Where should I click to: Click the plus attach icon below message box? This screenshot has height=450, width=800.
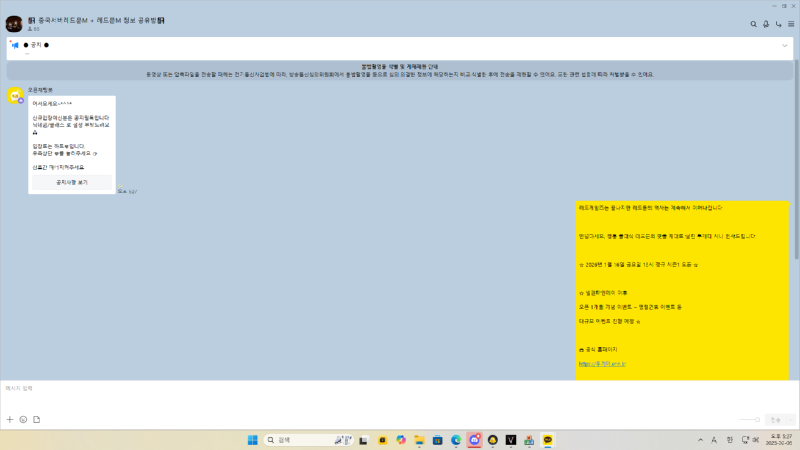point(10,419)
